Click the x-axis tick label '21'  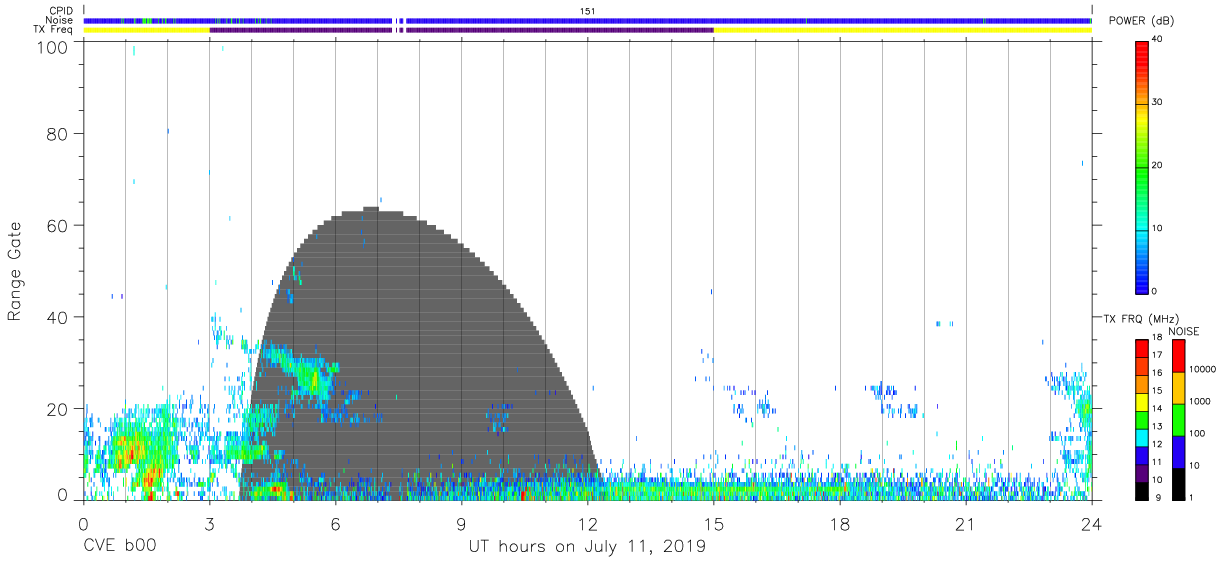coord(965,524)
